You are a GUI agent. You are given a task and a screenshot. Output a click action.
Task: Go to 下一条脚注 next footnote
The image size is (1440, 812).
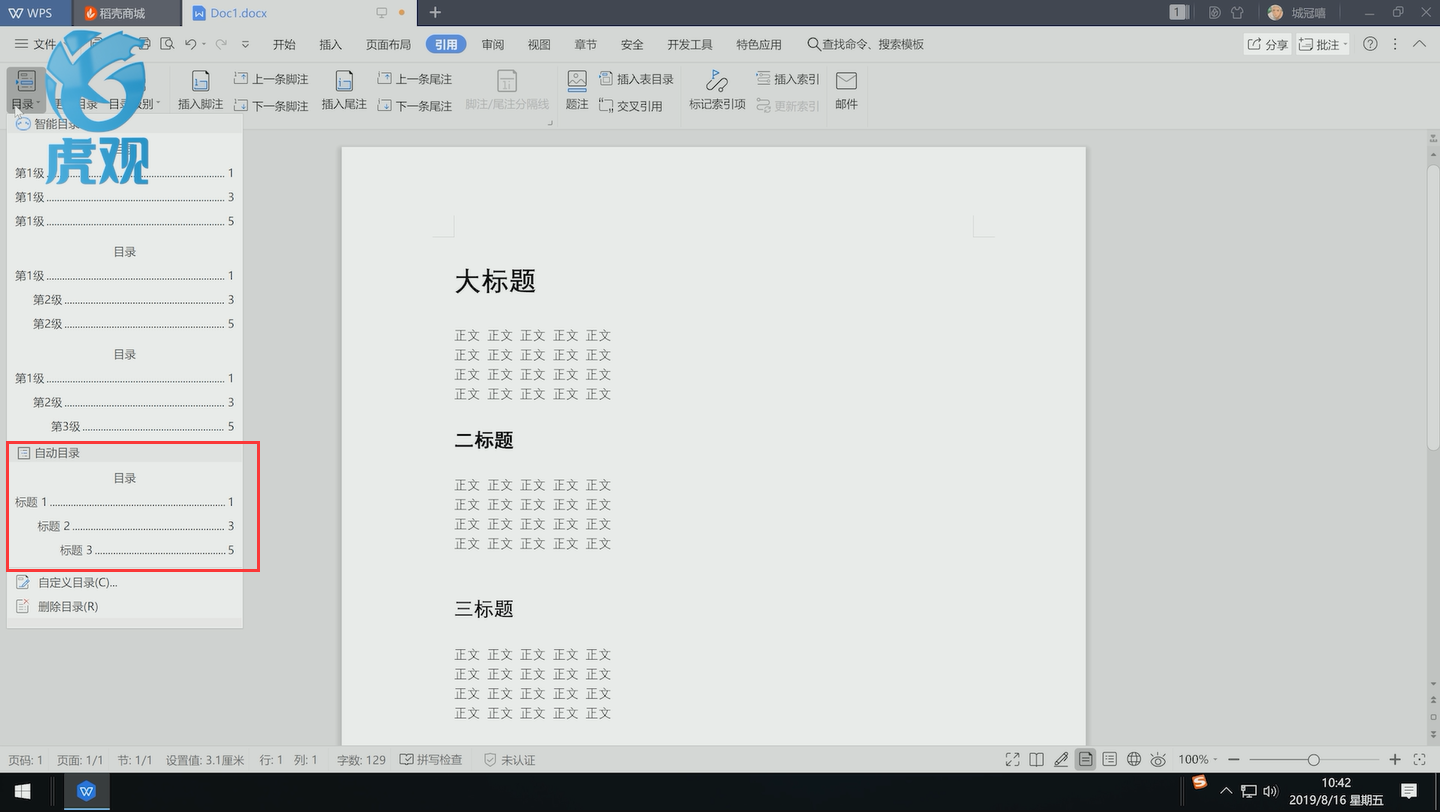pos(271,105)
